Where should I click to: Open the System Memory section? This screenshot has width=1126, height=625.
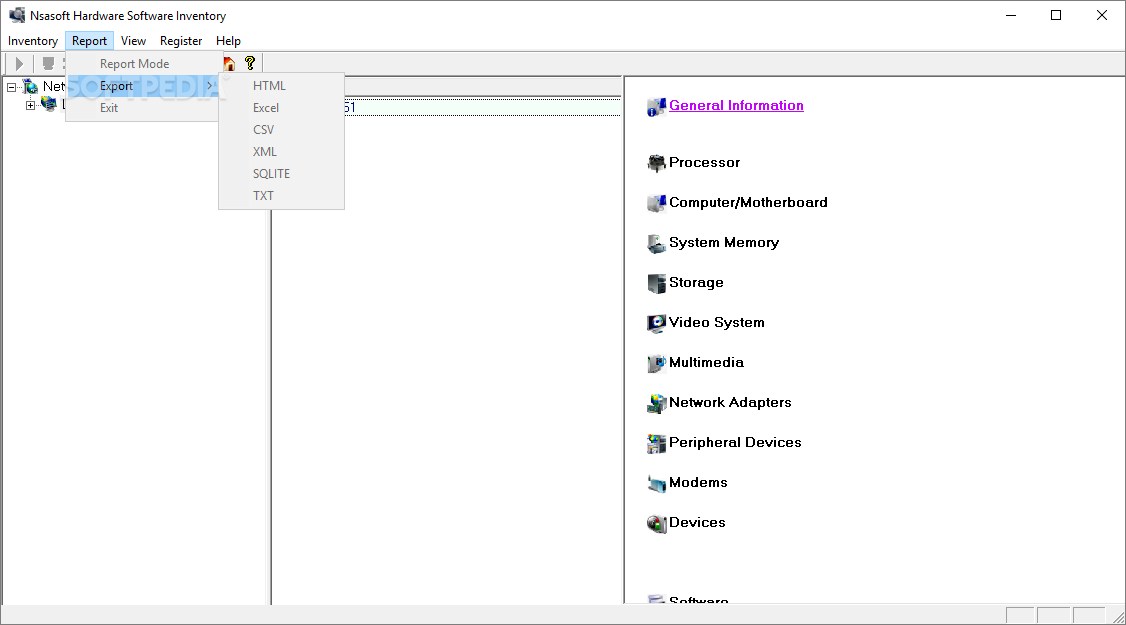click(724, 243)
